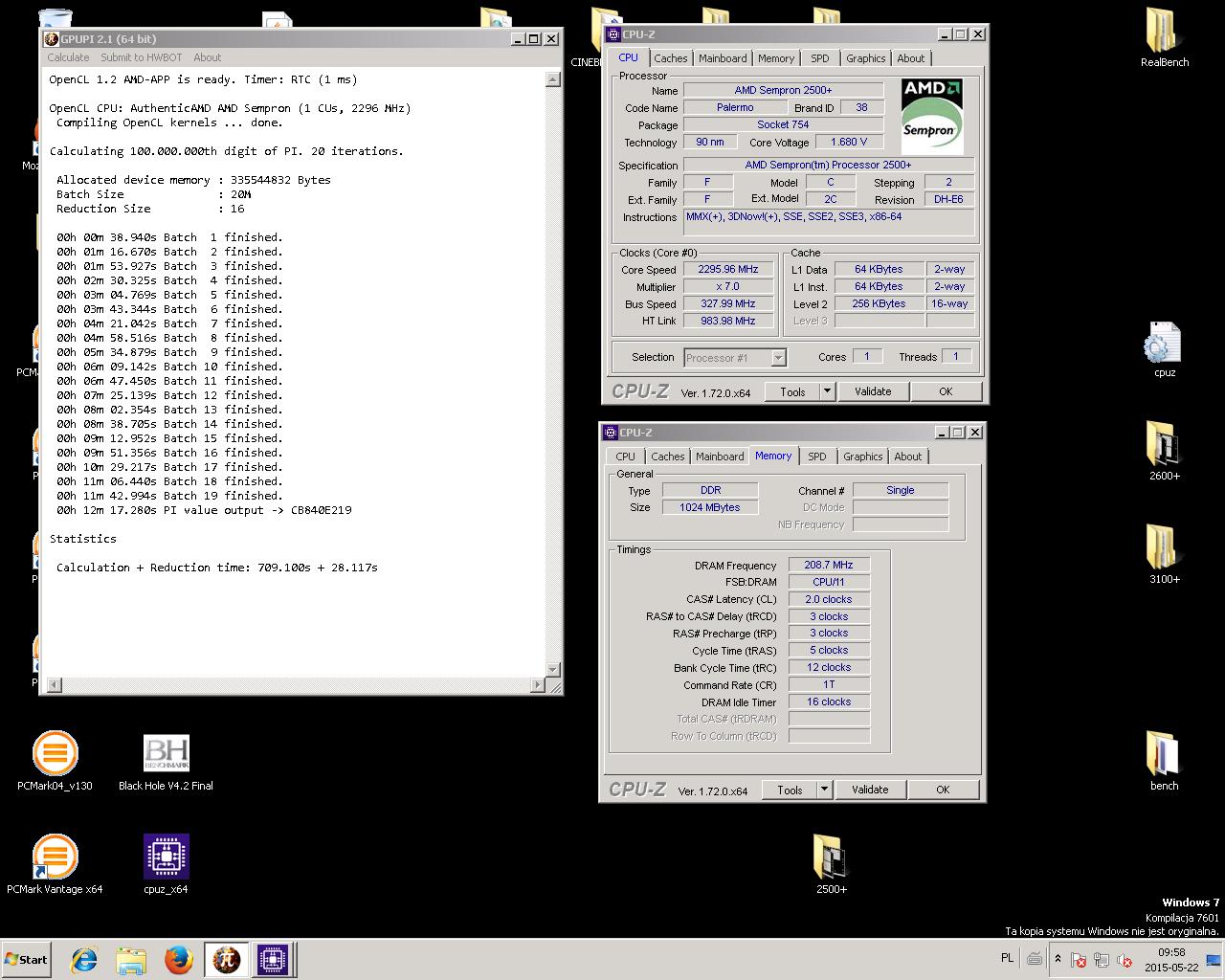Open the Action Center flag tray icon
The image size is (1225, 980).
tap(1079, 959)
